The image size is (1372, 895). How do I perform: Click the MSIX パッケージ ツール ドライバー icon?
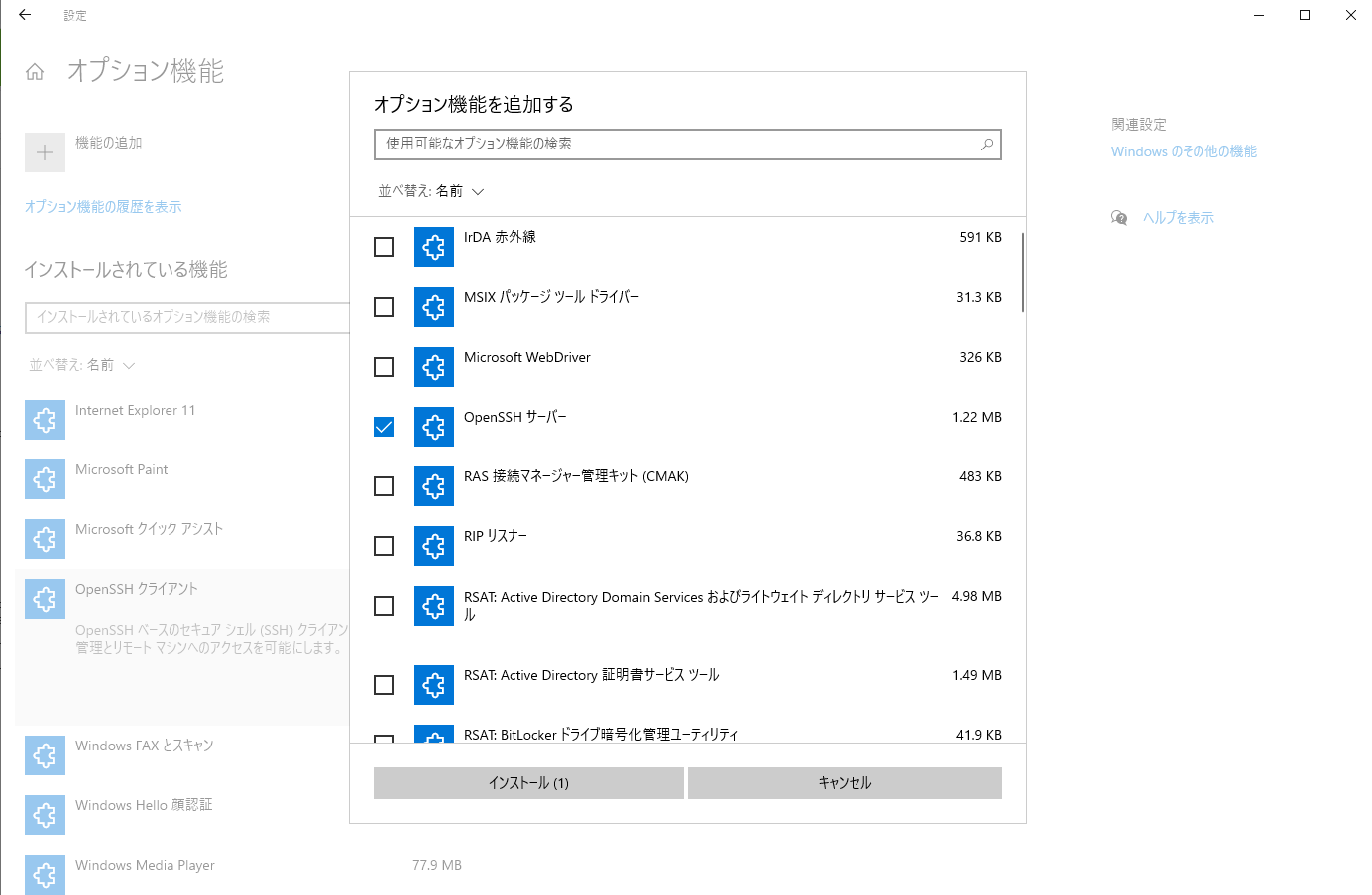[x=434, y=307]
